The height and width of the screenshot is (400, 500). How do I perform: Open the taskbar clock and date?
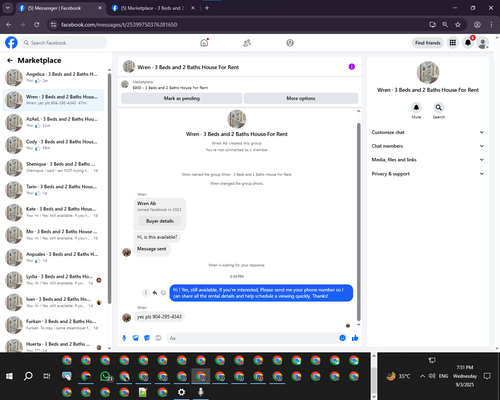click(465, 376)
